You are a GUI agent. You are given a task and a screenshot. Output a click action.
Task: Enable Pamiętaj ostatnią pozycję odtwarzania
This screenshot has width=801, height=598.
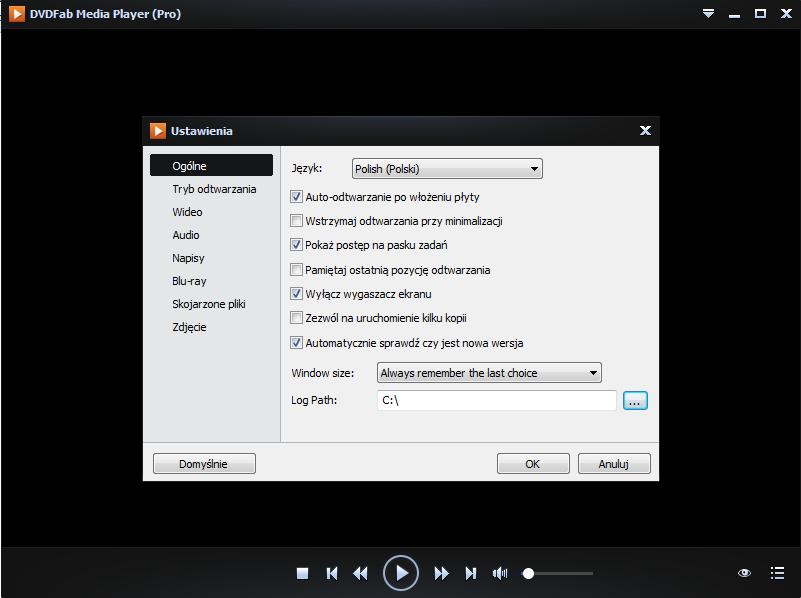(x=296, y=269)
